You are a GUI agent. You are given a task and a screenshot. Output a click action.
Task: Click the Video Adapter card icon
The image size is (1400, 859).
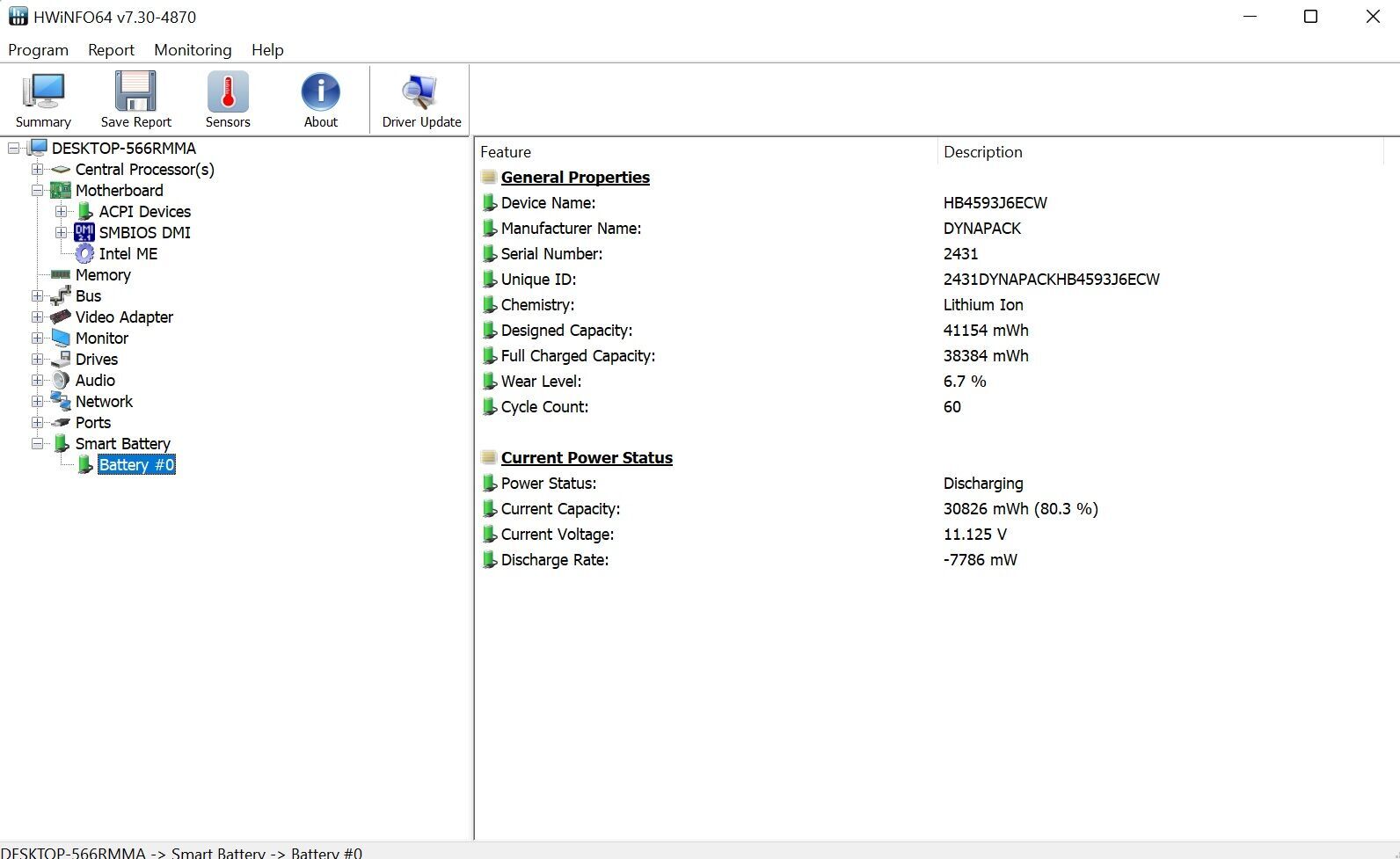(61, 317)
